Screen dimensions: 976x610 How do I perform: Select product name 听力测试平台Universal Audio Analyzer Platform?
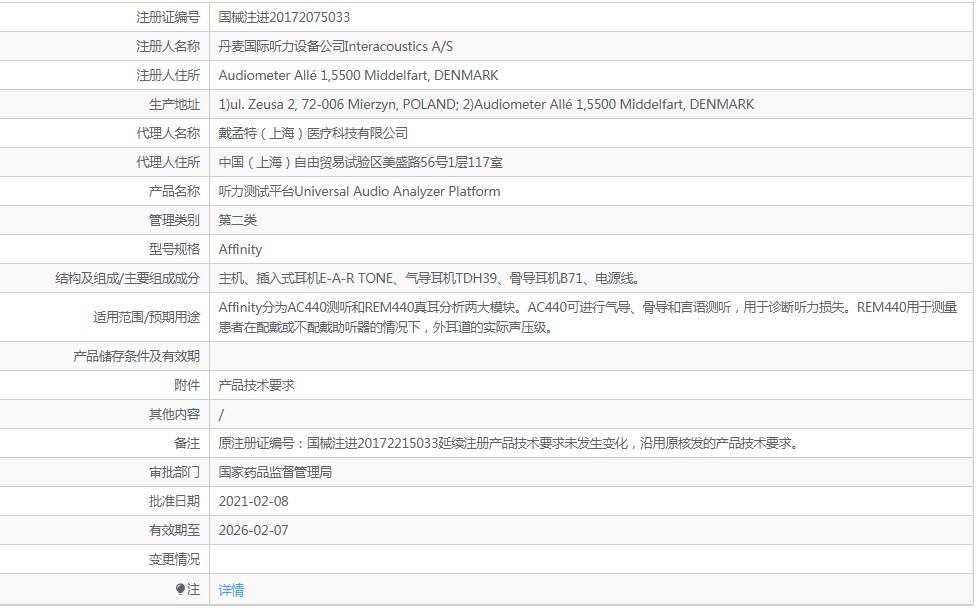(359, 192)
